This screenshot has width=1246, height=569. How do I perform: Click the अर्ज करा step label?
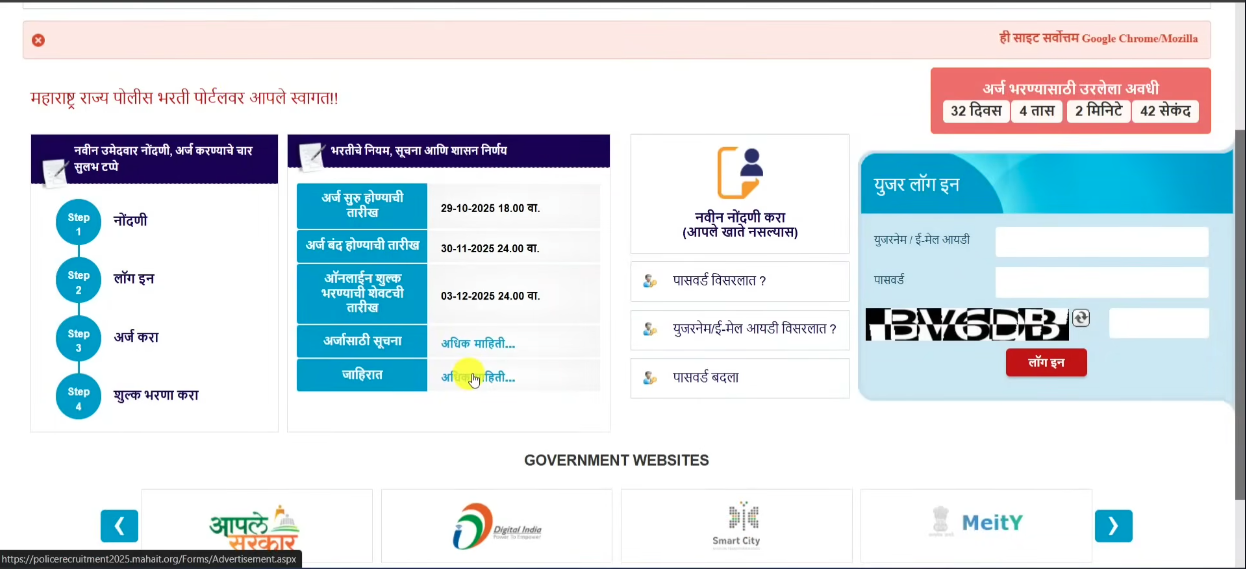pyautogui.click(x=136, y=337)
